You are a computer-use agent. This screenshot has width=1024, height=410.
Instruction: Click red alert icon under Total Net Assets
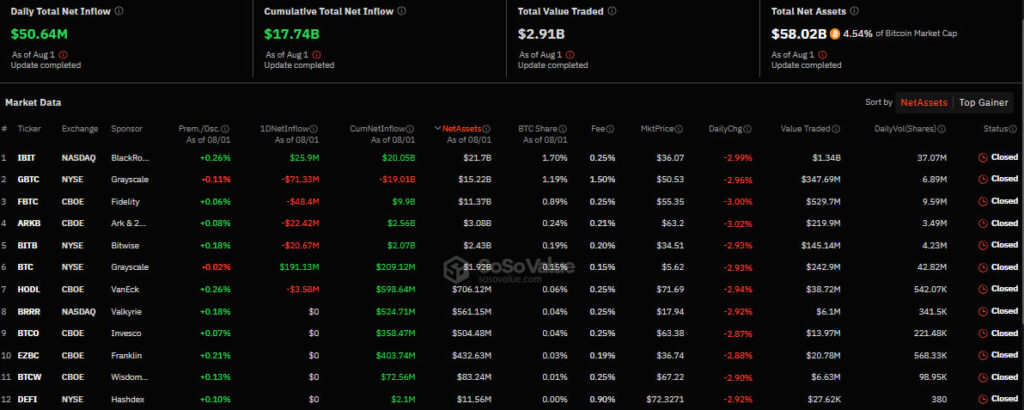tap(822, 55)
